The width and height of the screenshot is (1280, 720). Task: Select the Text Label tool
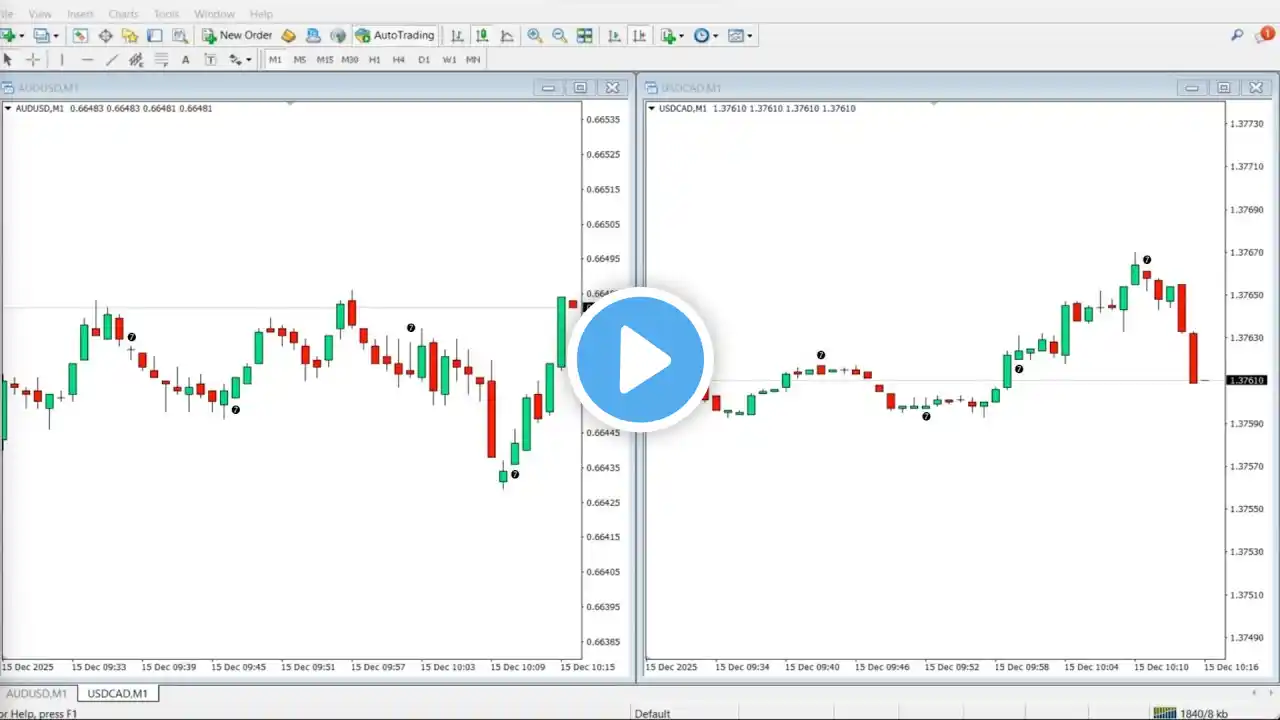coord(210,60)
